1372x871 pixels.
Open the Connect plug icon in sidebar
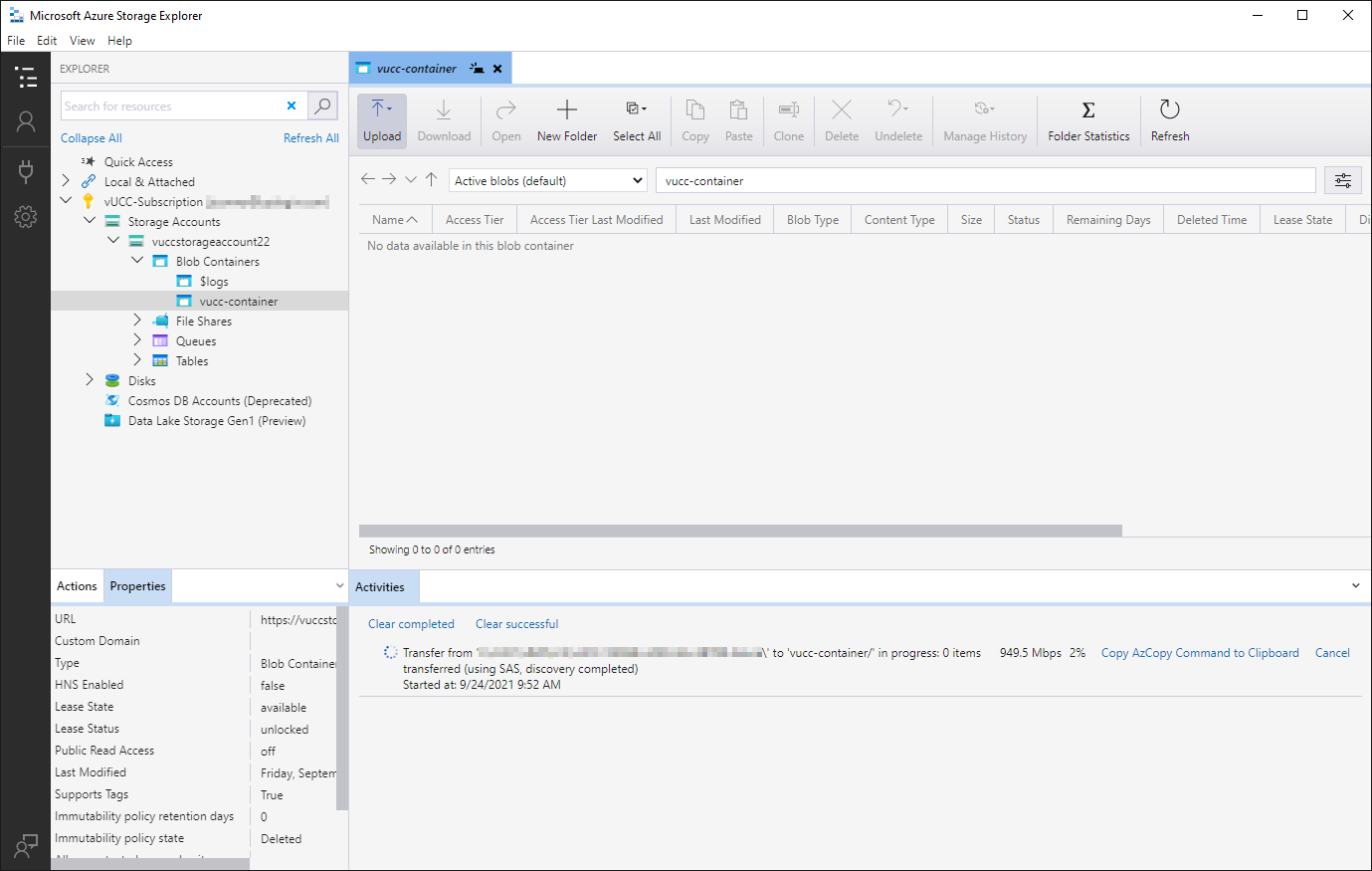point(26,171)
